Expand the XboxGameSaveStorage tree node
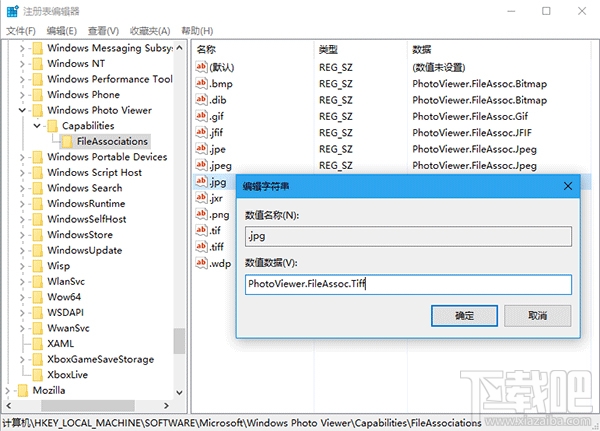The height and width of the screenshot is (431, 600). (x=22, y=359)
